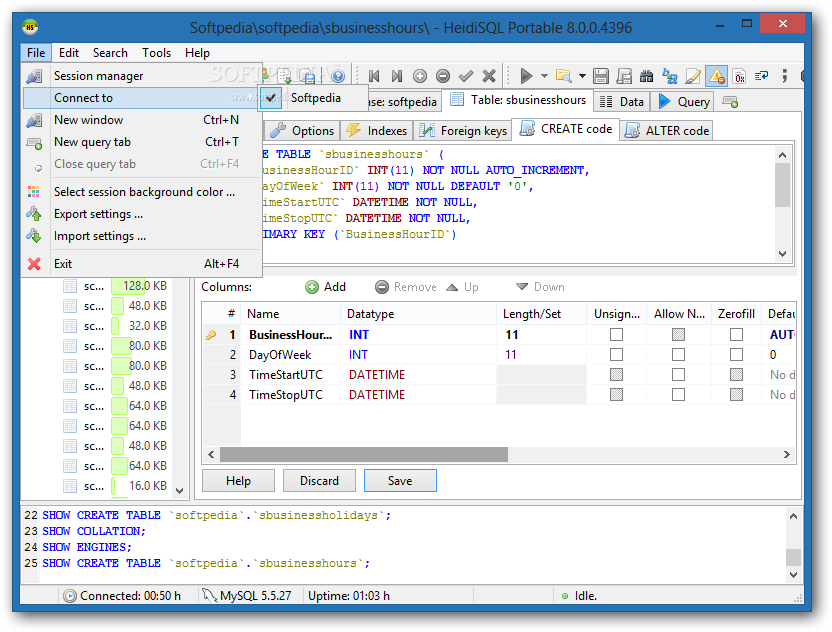Click the load SQL file folder icon
The image size is (832, 632).
(x=564, y=76)
